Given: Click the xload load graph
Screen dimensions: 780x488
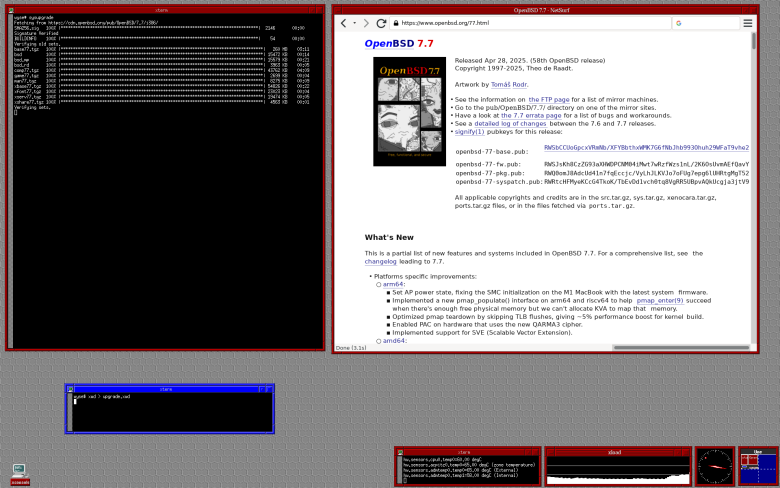Looking at the screenshot, I should pos(618,470).
